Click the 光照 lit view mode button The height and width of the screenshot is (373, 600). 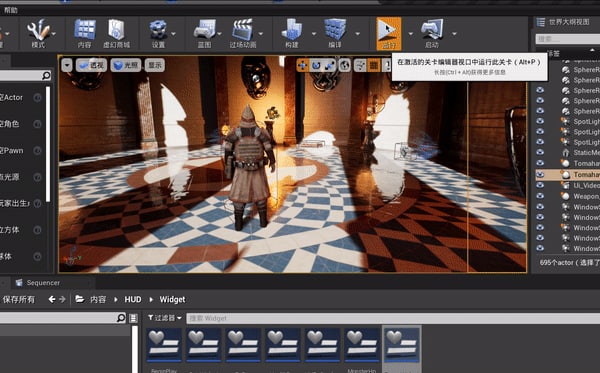pos(126,65)
